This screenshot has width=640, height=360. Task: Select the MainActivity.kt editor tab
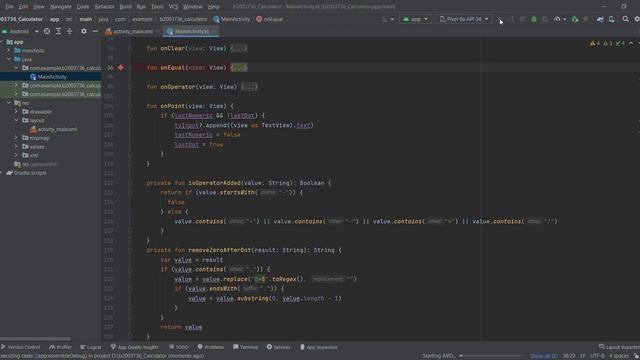click(x=191, y=31)
